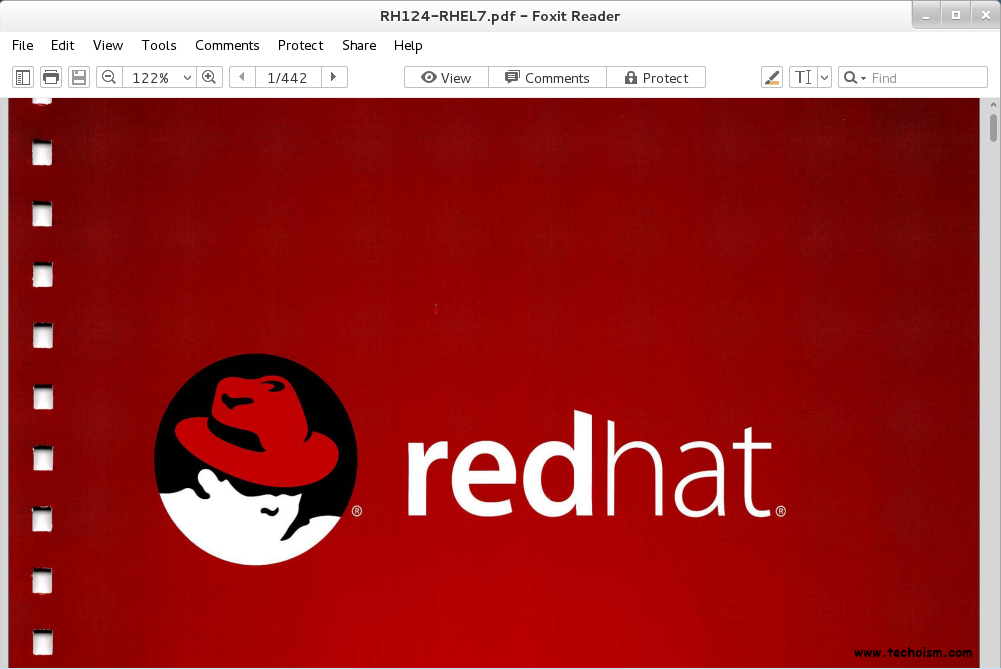The width and height of the screenshot is (1001, 669).
Task: Open the Tools menu
Action: [x=159, y=45]
